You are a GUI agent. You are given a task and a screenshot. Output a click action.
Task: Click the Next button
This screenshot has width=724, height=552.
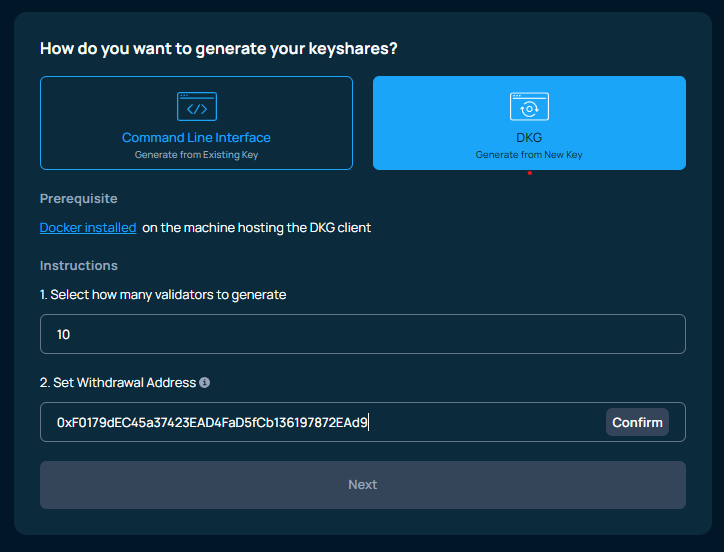(x=363, y=485)
